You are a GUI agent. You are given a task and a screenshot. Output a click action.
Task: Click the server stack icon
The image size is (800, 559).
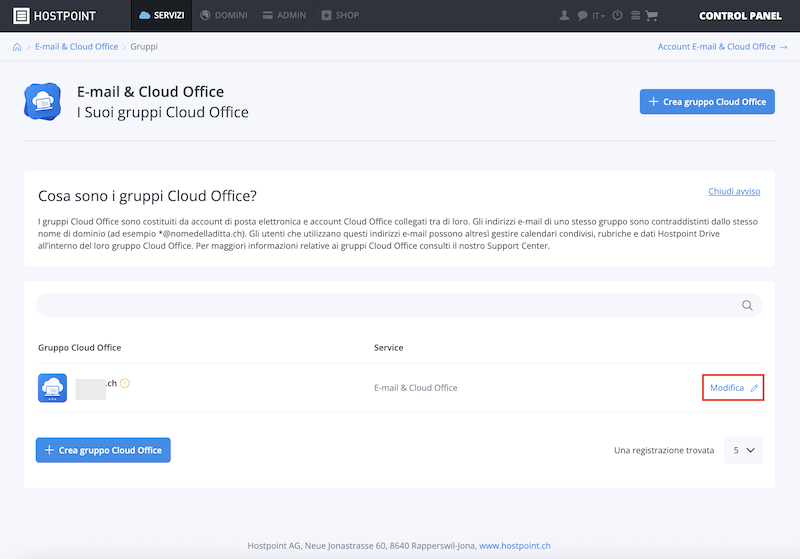635,15
